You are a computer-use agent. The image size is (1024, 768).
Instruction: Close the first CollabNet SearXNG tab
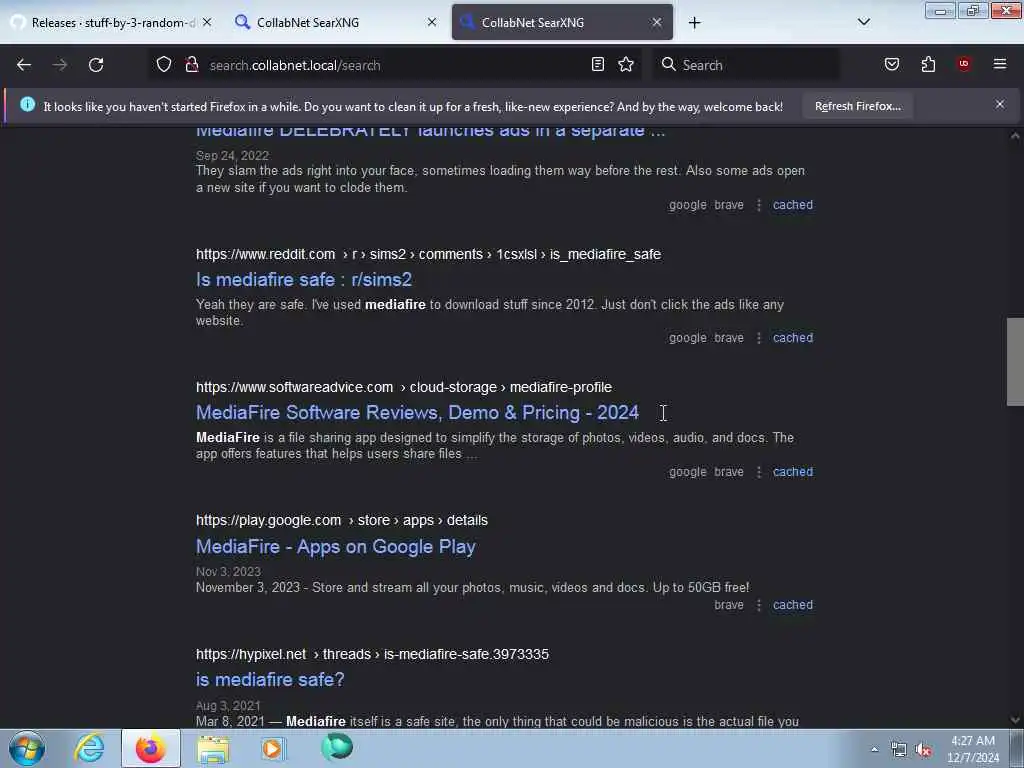click(432, 22)
